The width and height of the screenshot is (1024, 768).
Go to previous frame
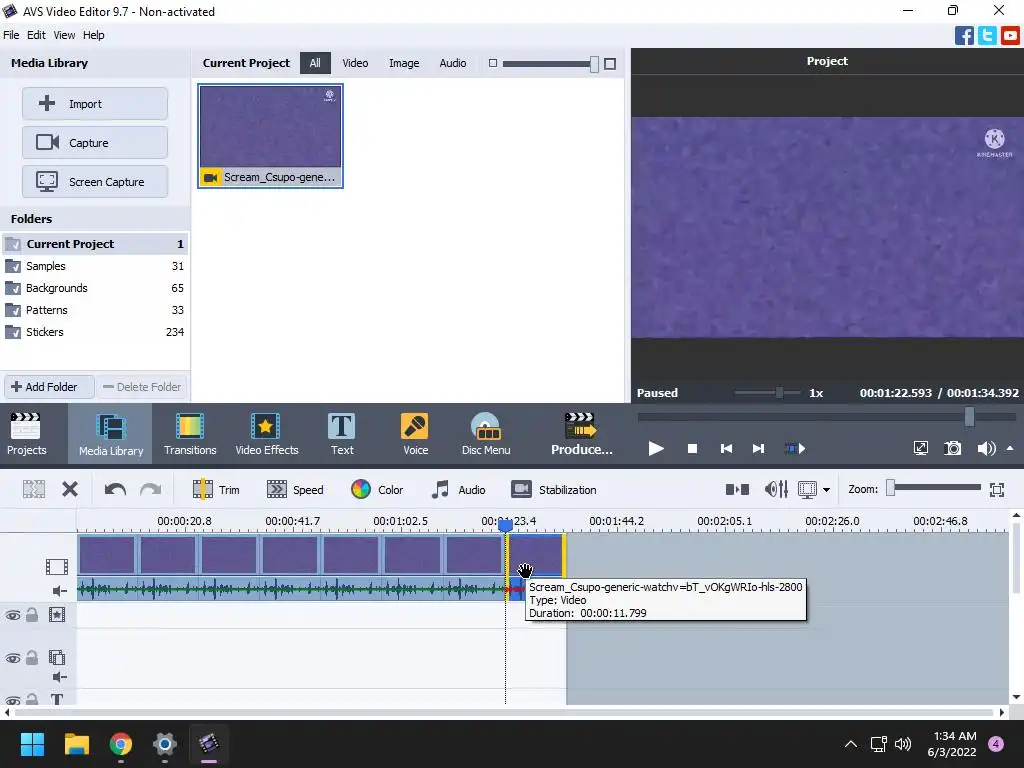click(x=726, y=449)
